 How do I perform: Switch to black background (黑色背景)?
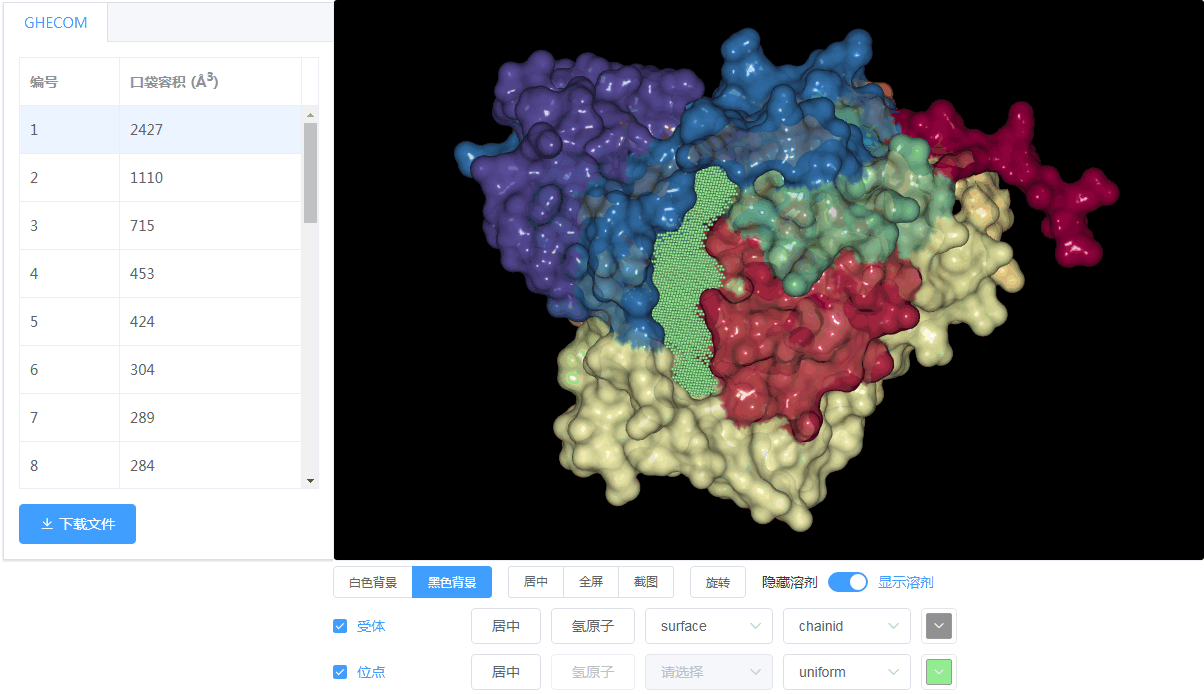tap(452, 582)
